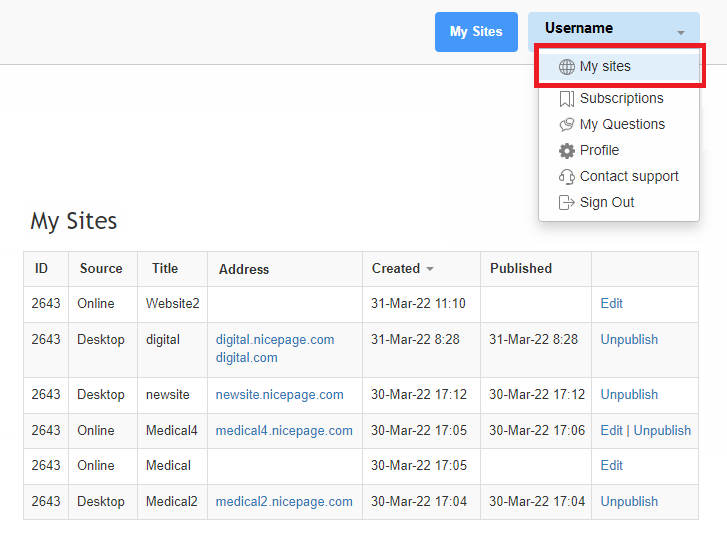Click the chat bubbles icon for My Questions
Viewport: 727px width, 547px height.
(567, 125)
